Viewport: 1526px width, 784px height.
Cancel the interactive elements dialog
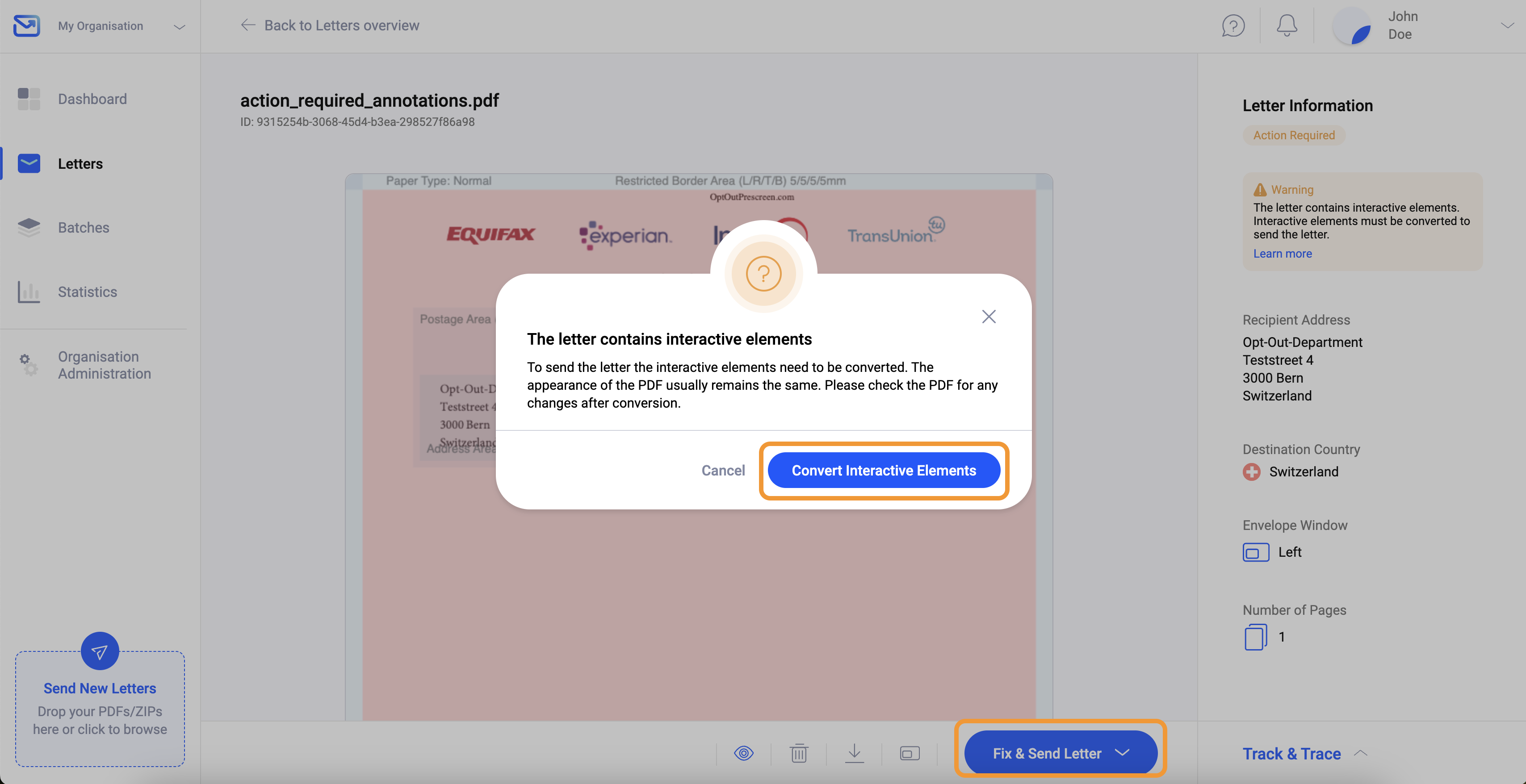click(x=723, y=470)
